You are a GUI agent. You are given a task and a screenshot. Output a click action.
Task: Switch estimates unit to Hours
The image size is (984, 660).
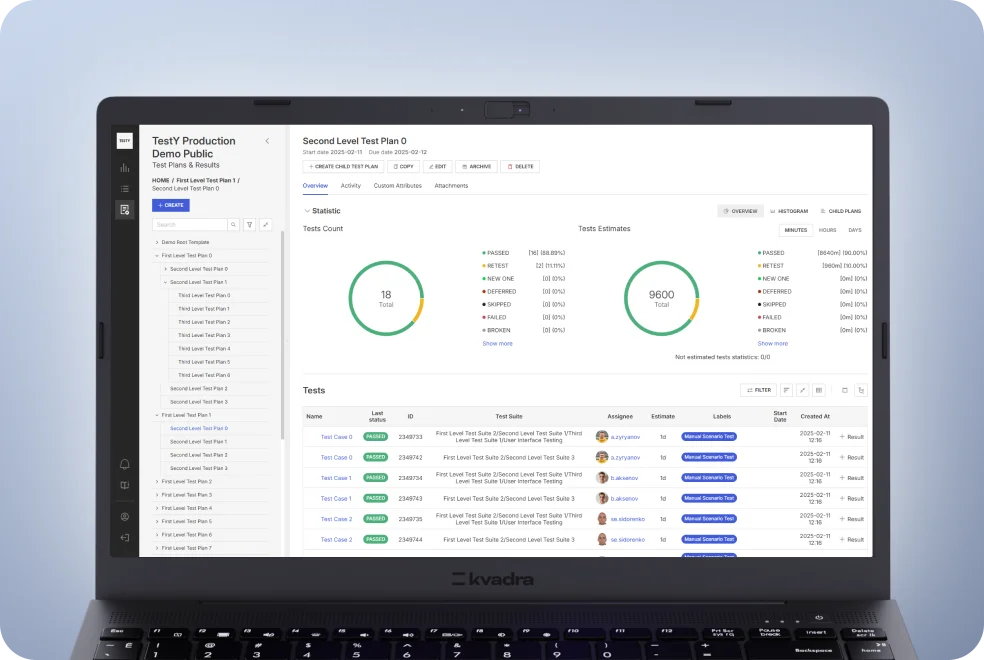coord(827,230)
